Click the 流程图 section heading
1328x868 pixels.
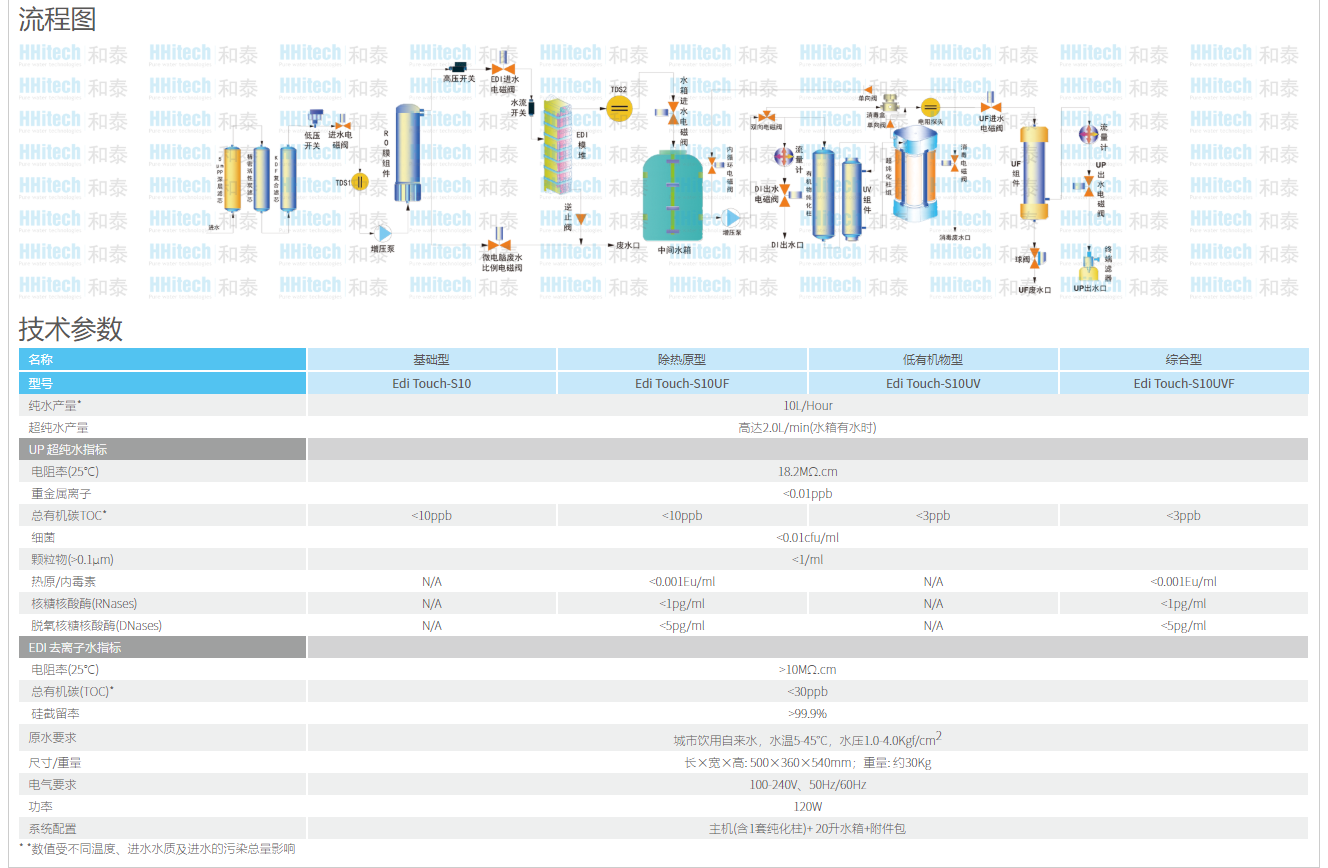pos(56,18)
